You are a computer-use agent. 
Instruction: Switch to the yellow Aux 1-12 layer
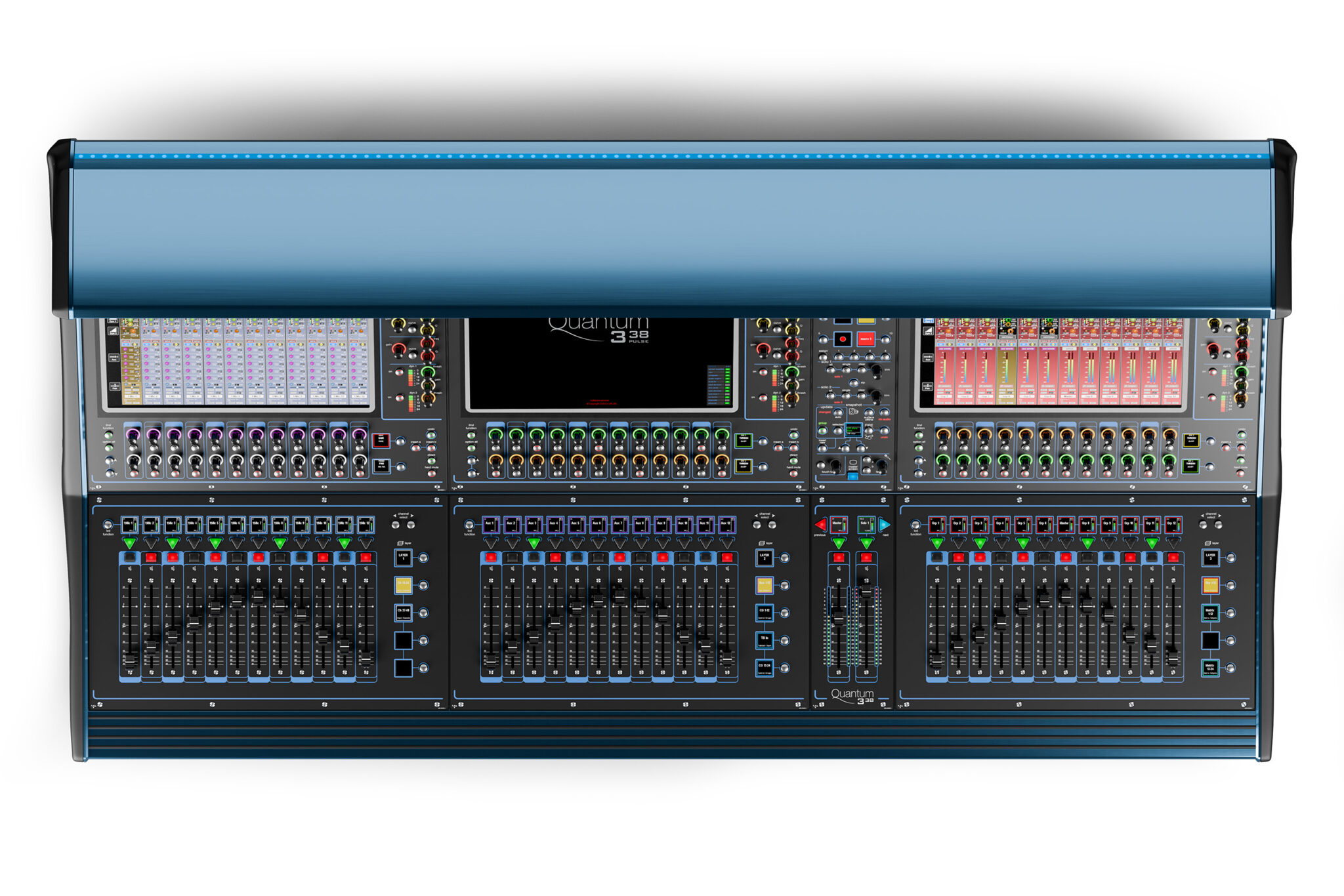764,585
